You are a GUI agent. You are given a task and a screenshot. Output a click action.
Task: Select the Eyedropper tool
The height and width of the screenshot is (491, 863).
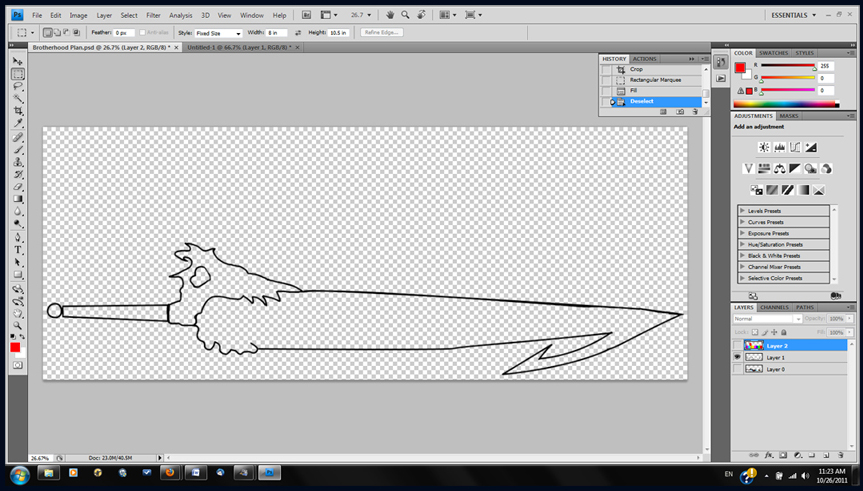coord(18,123)
